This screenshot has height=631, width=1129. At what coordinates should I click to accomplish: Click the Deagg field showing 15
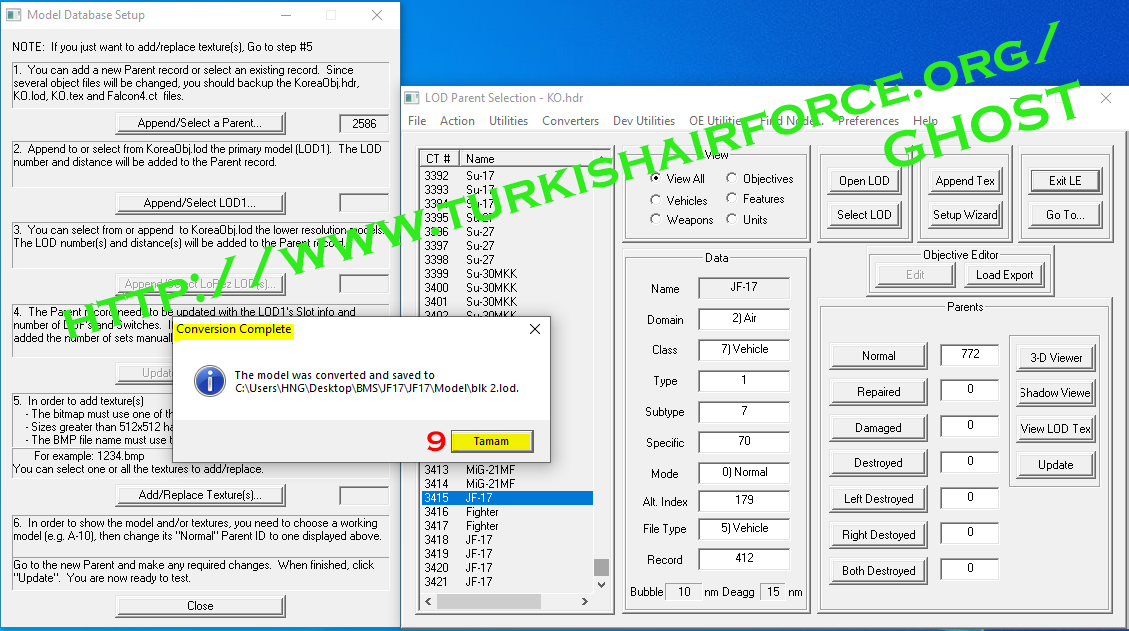[773, 592]
